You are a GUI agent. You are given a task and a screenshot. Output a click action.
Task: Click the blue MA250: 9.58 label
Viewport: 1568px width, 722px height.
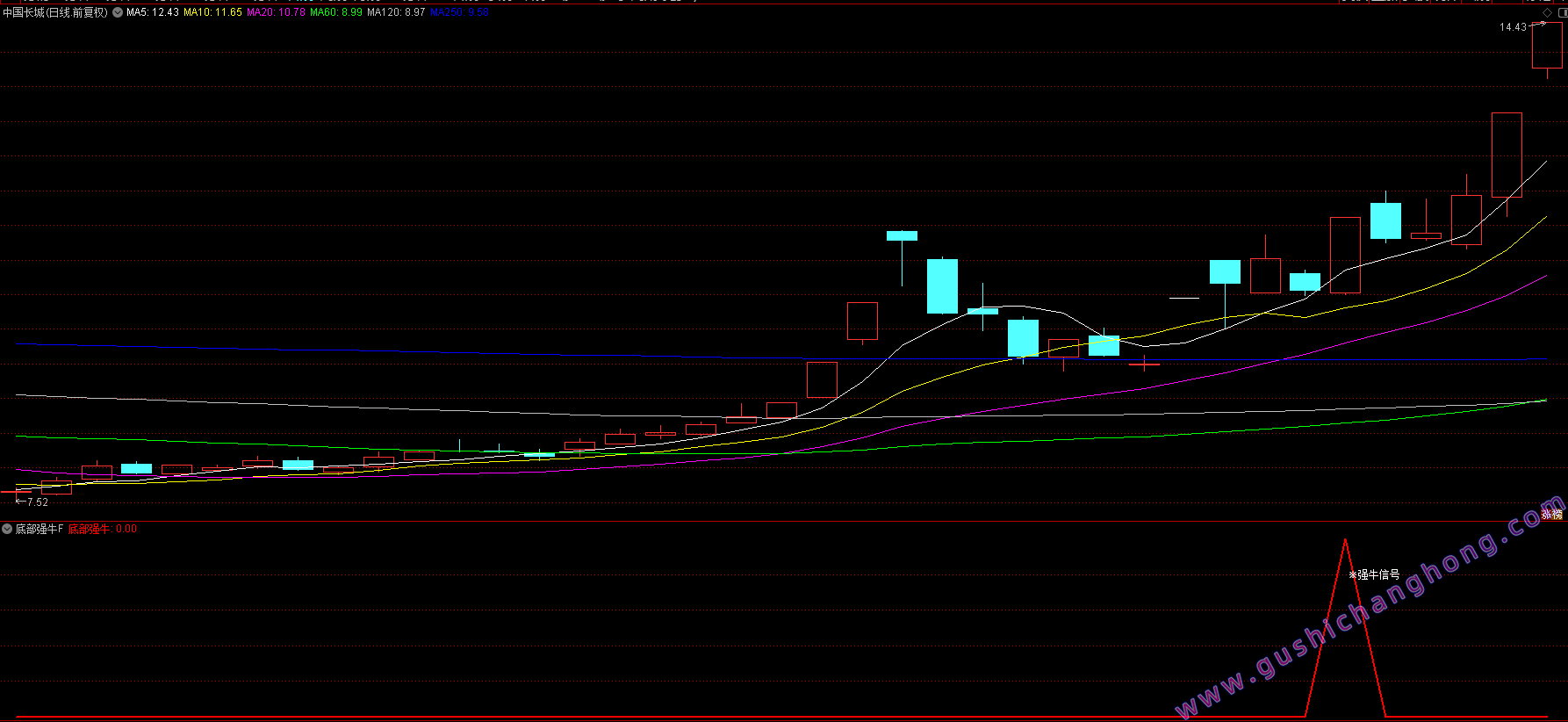[x=459, y=12]
